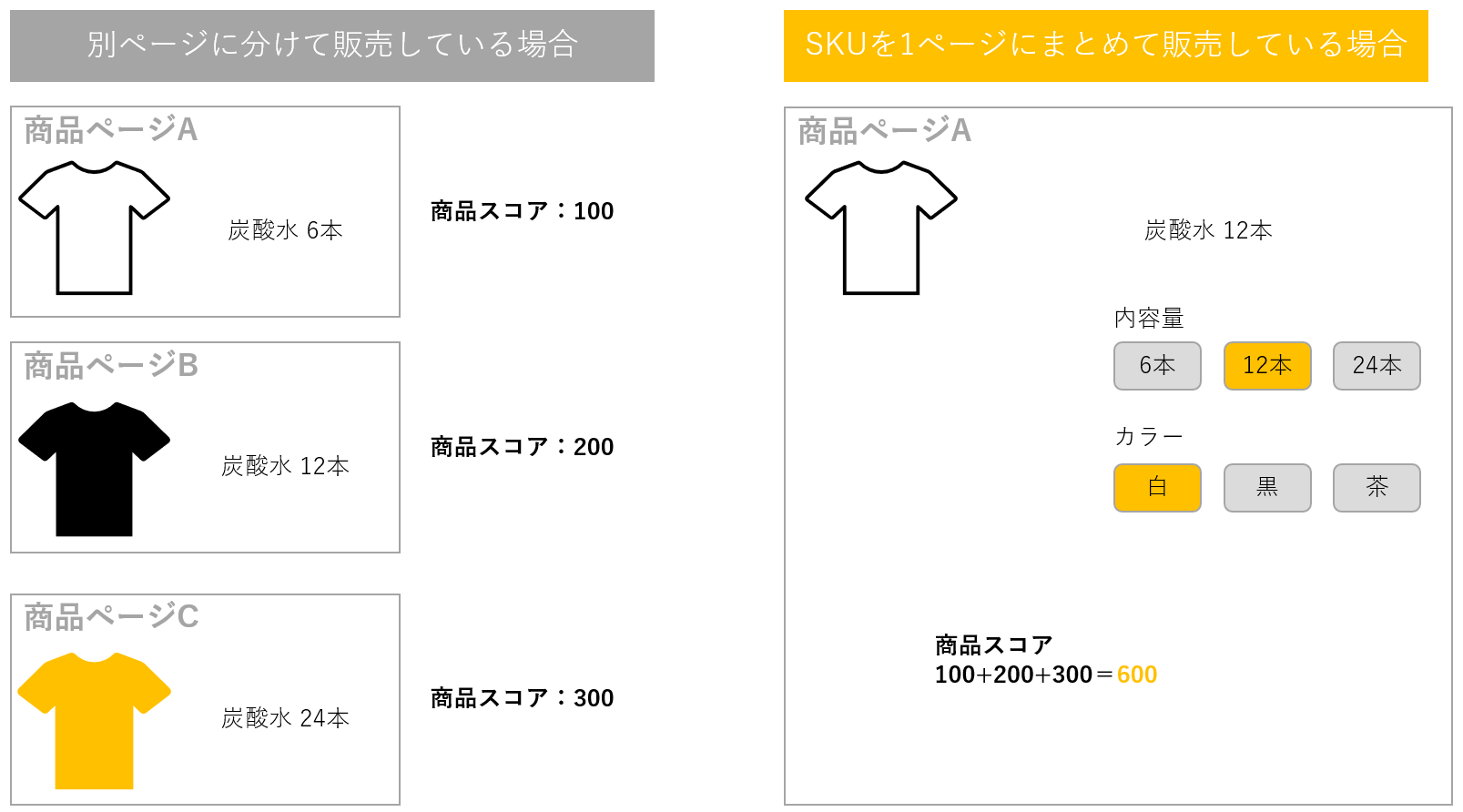Click the カラー section label
Screen dimensions: 1463x812
coord(1149,437)
